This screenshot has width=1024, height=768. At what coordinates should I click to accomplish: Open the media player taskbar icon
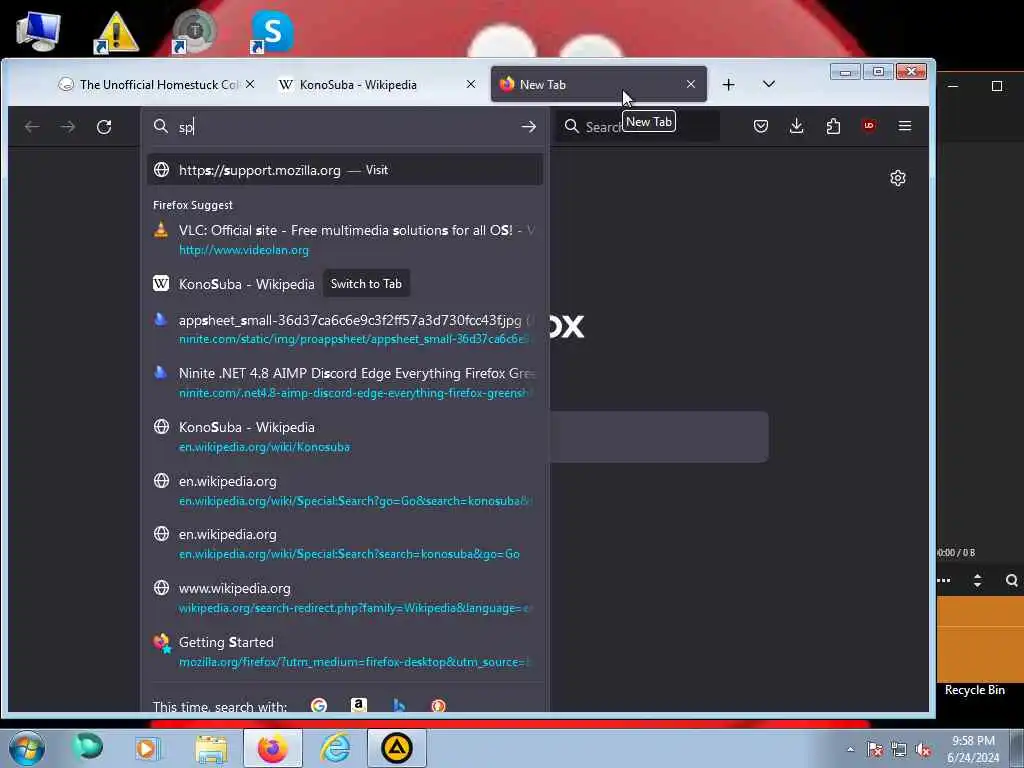click(148, 748)
